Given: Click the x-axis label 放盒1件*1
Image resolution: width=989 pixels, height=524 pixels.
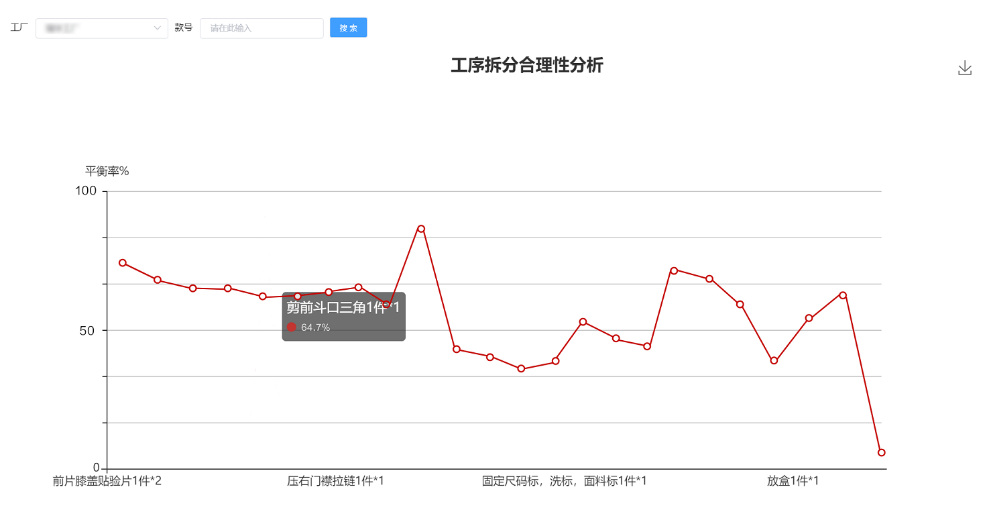Looking at the screenshot, I should point(793,481).
